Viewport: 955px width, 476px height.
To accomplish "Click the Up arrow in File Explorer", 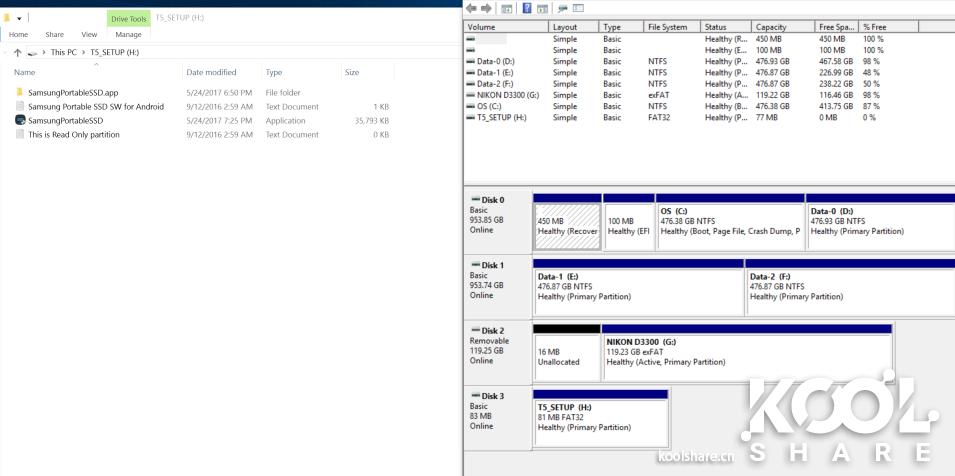I will click(x=18, y=52).
